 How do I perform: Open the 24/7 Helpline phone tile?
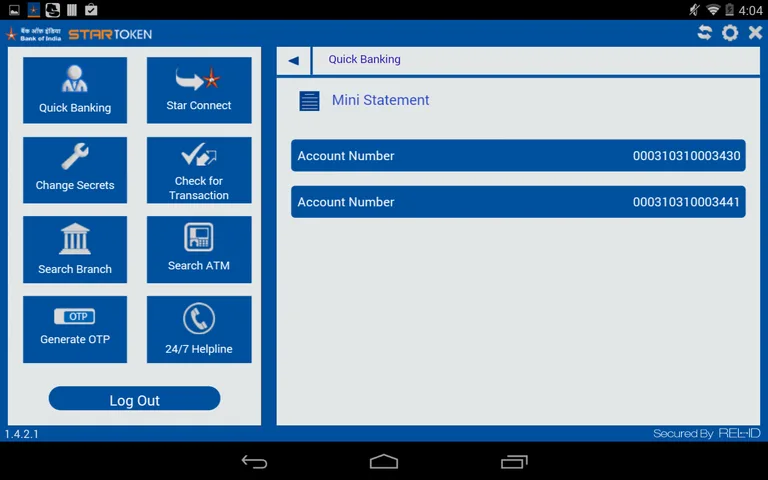coord(199,329)
